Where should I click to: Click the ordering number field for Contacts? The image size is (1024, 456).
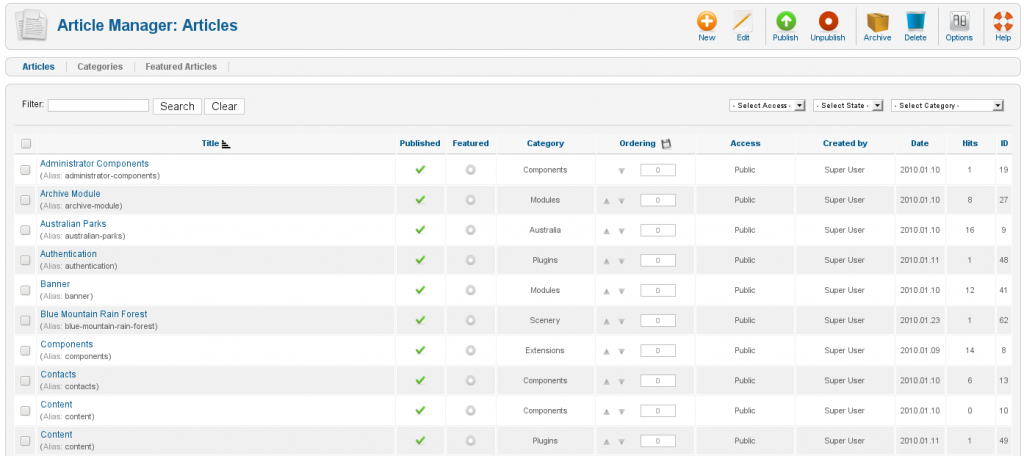coord(658,380)
